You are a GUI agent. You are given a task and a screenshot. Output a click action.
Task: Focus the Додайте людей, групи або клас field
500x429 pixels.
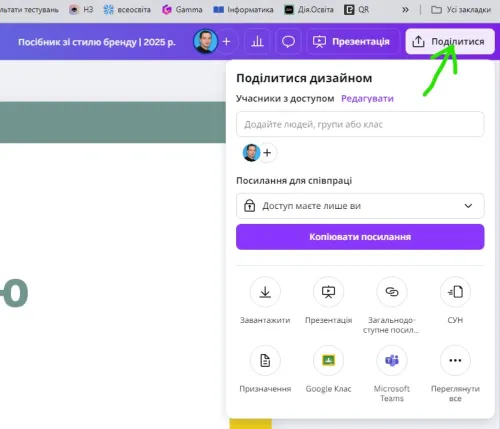360,124
